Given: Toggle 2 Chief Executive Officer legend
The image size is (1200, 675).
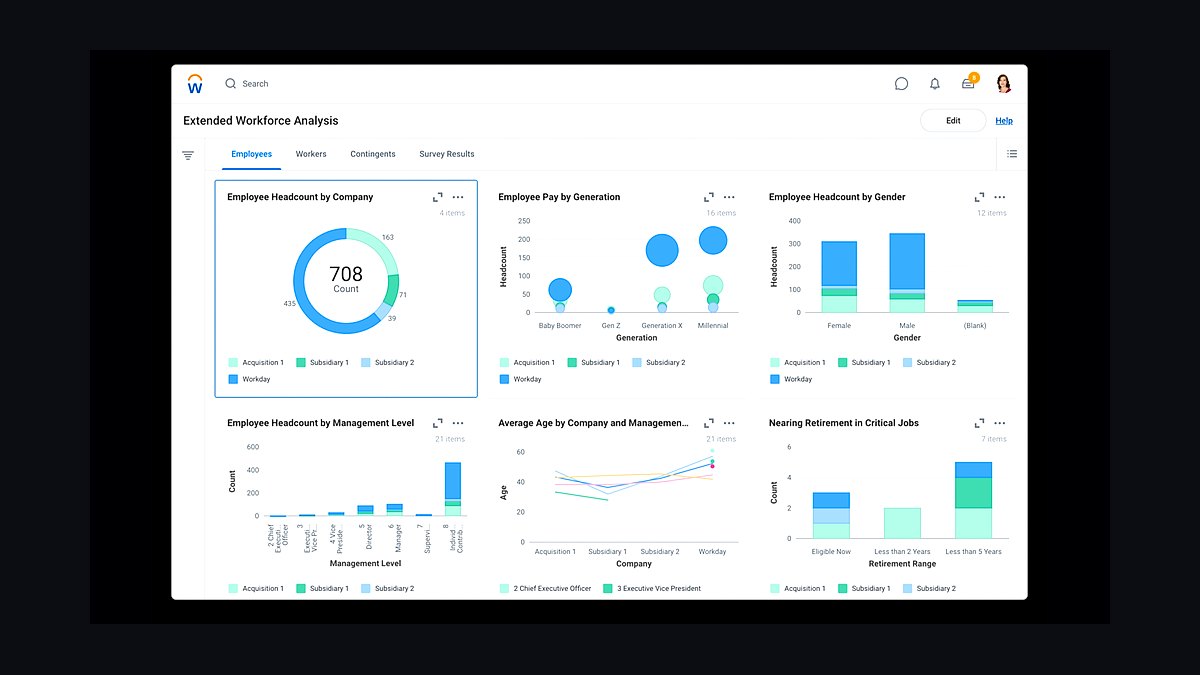Looking at the screenshot, I should 545,588.
